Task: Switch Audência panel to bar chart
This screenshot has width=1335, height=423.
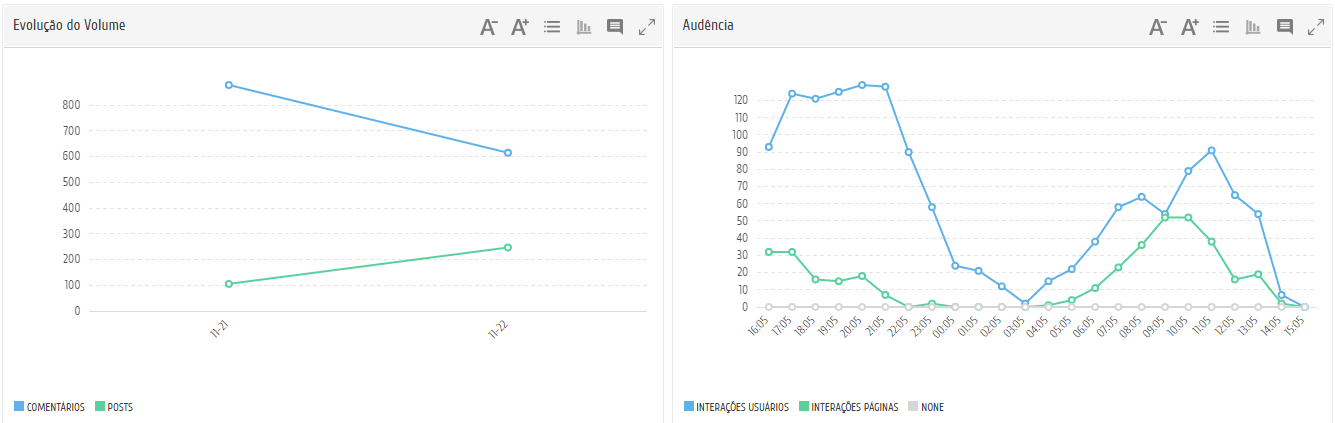Action: 1253,27
